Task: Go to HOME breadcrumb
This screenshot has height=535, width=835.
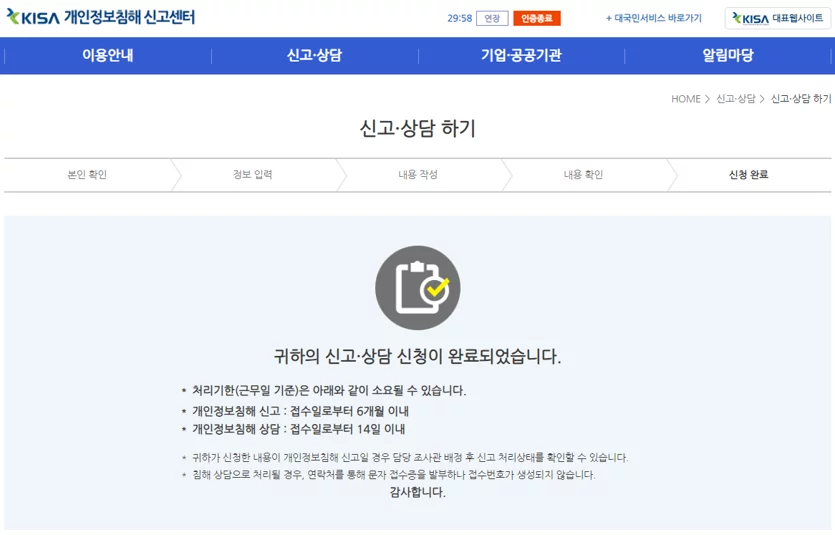Action: coord(685,99)
